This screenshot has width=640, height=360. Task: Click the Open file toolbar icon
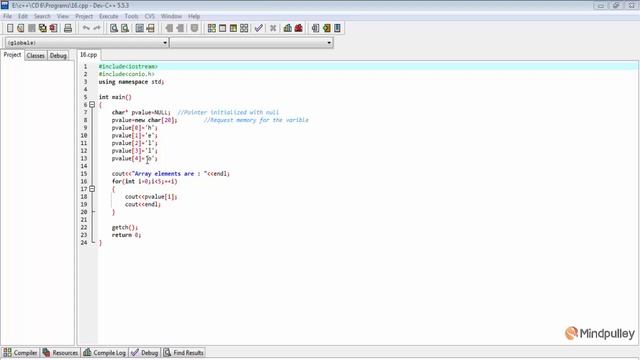pos(21,28)
